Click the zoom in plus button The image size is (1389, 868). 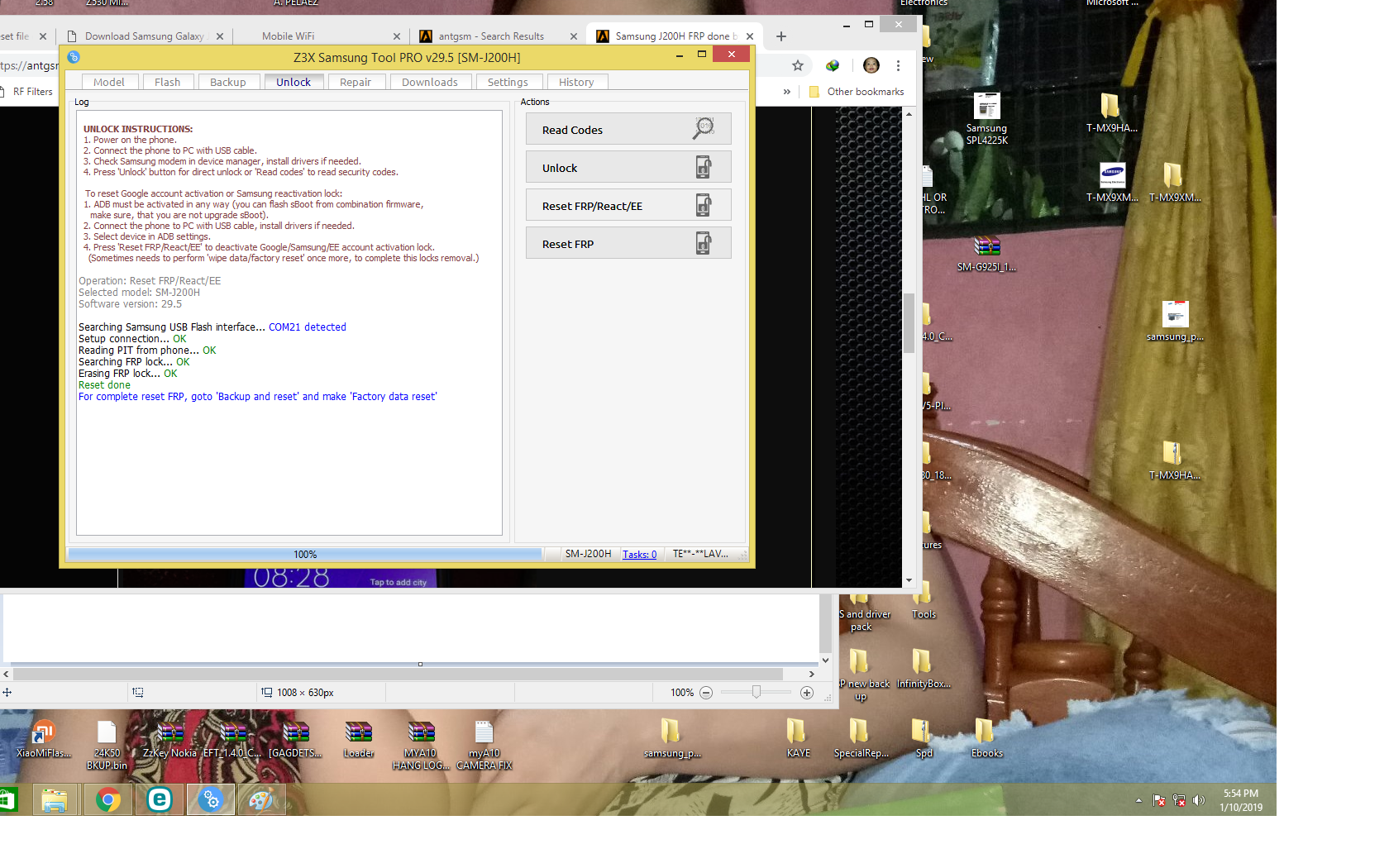click(807, 693)
